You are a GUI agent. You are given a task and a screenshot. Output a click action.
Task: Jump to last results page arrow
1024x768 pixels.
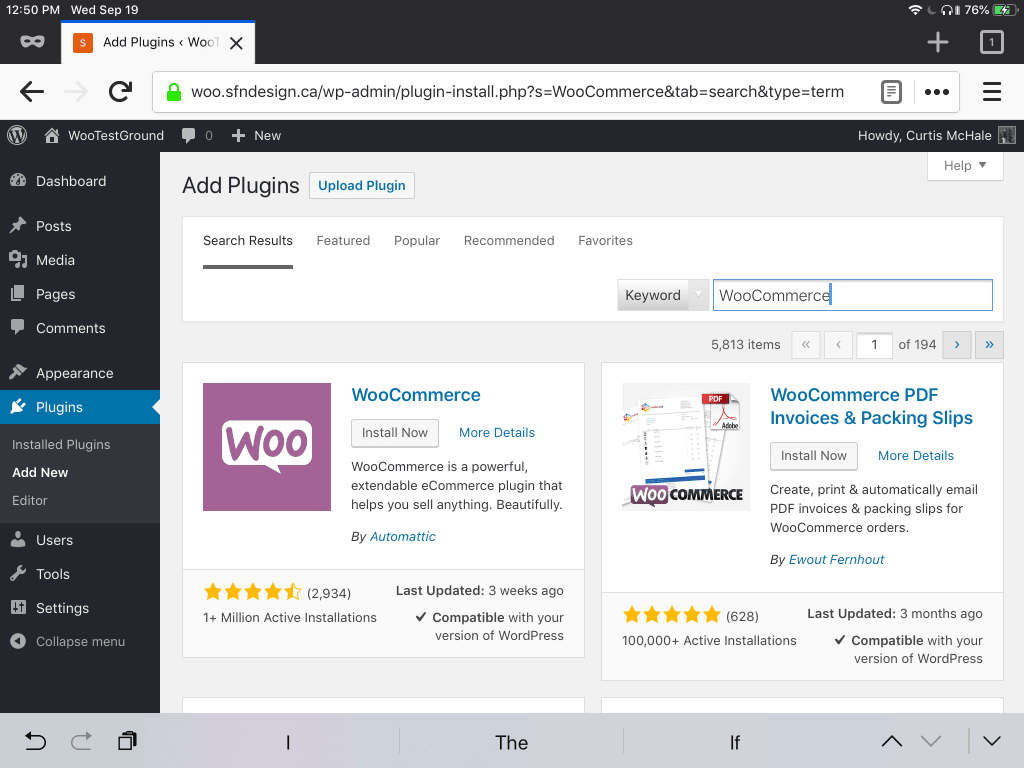click(989, 344)
